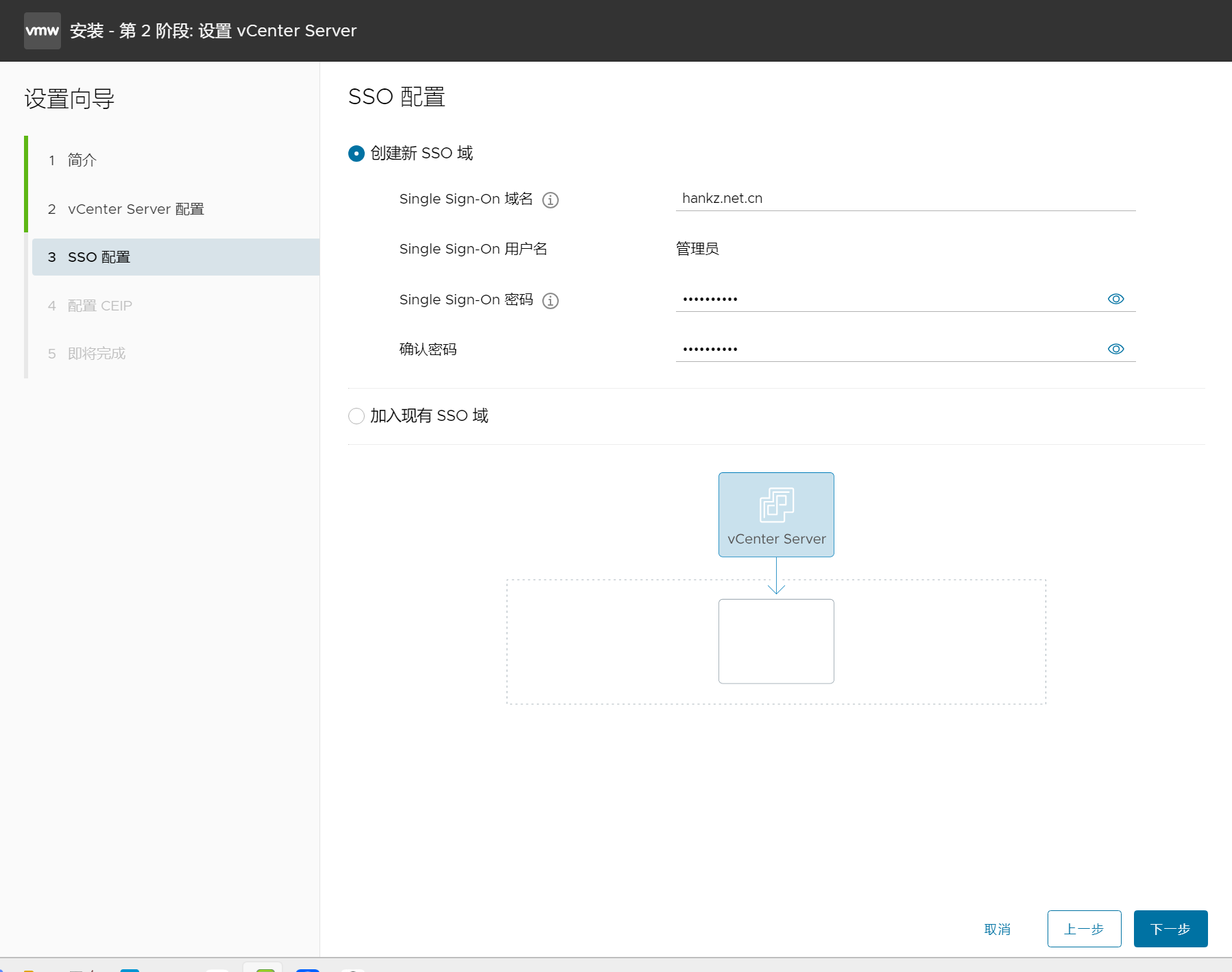This screenshot has width=1232, height=972.
Task: Go to step 1 简介
Action: pyautogui.click(x=176, y=160)
